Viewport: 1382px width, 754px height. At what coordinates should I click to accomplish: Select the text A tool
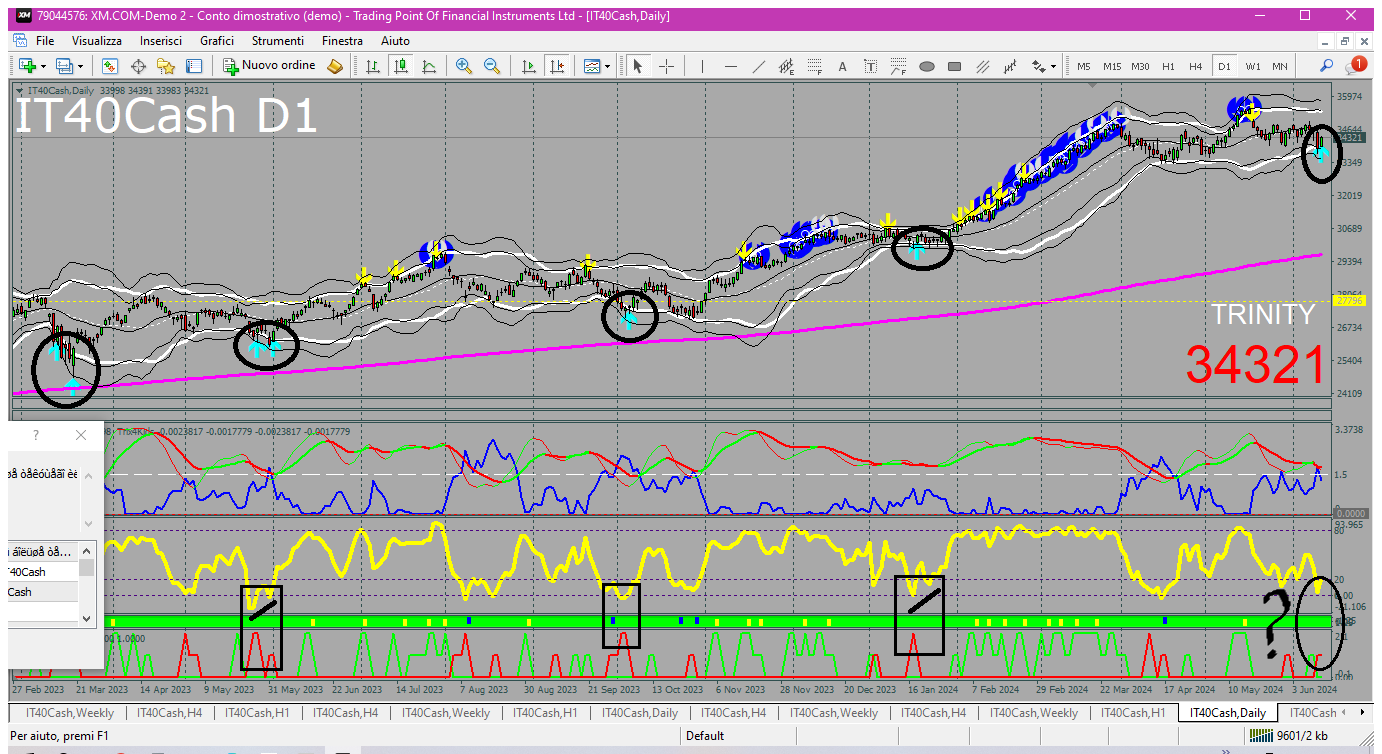pyautogui.click(x=843, y=66)
